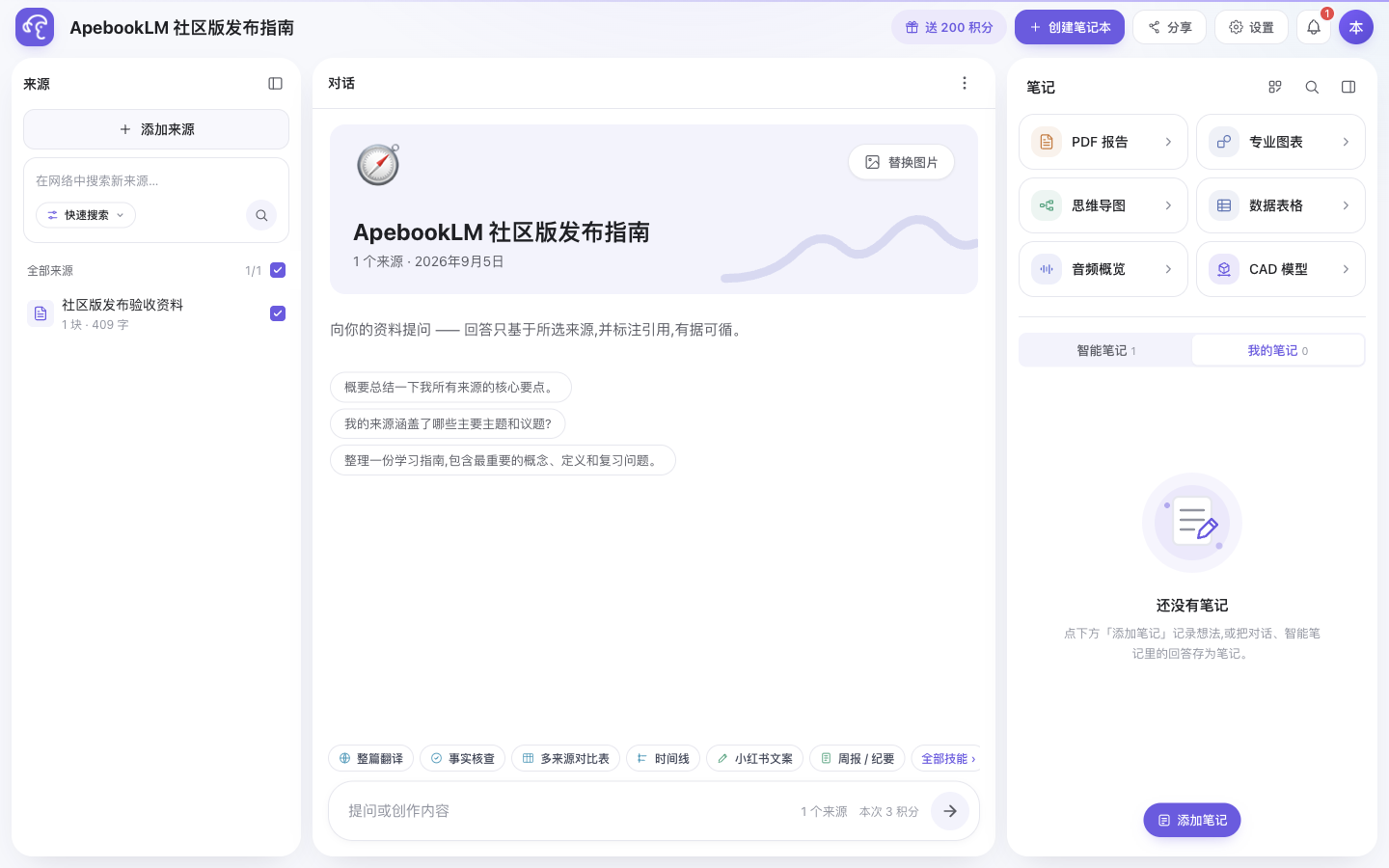
Task: Click the 社区版发布验收资料 document icon
Action: (41, 313)
